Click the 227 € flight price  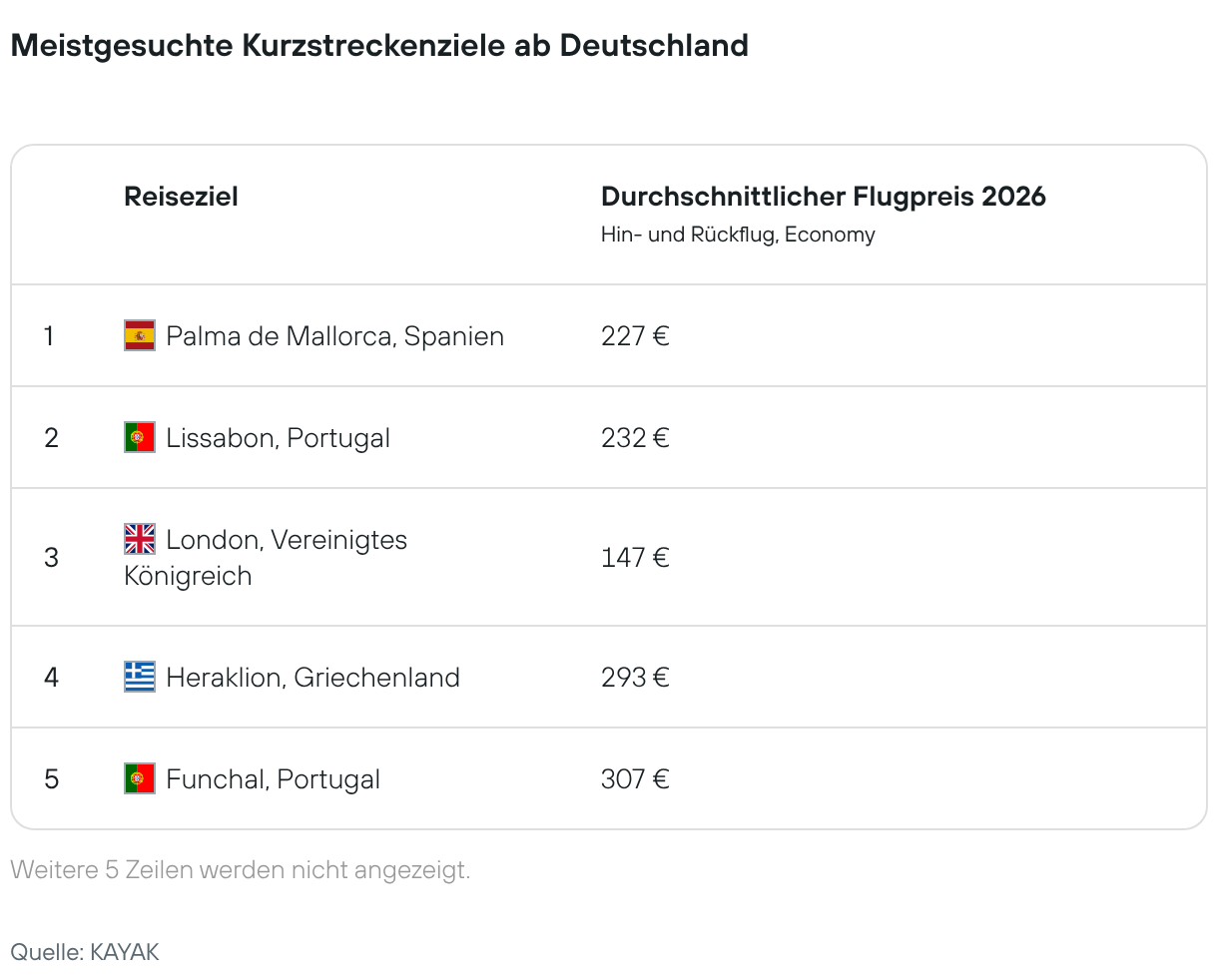(635, 336)
